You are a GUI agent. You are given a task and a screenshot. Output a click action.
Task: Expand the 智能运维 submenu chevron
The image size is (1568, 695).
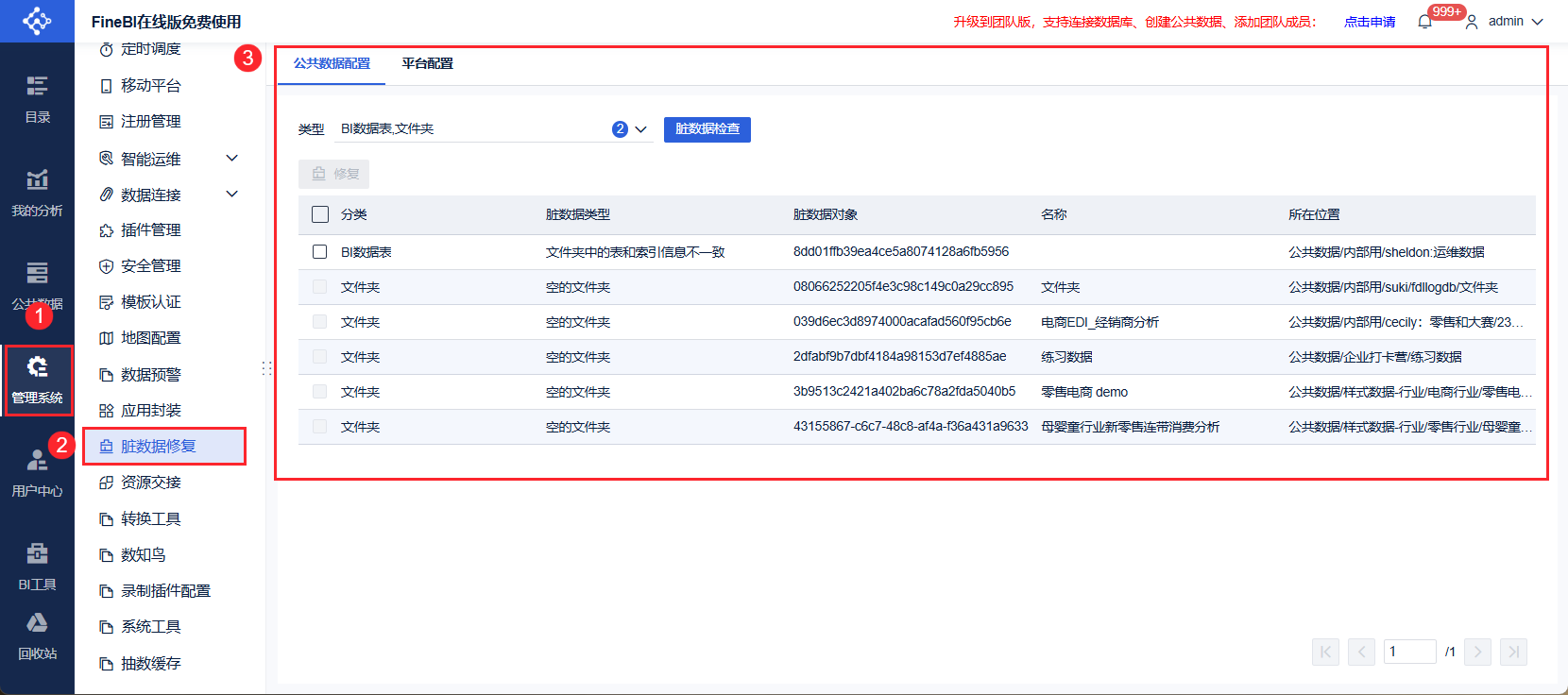point(232,158)
